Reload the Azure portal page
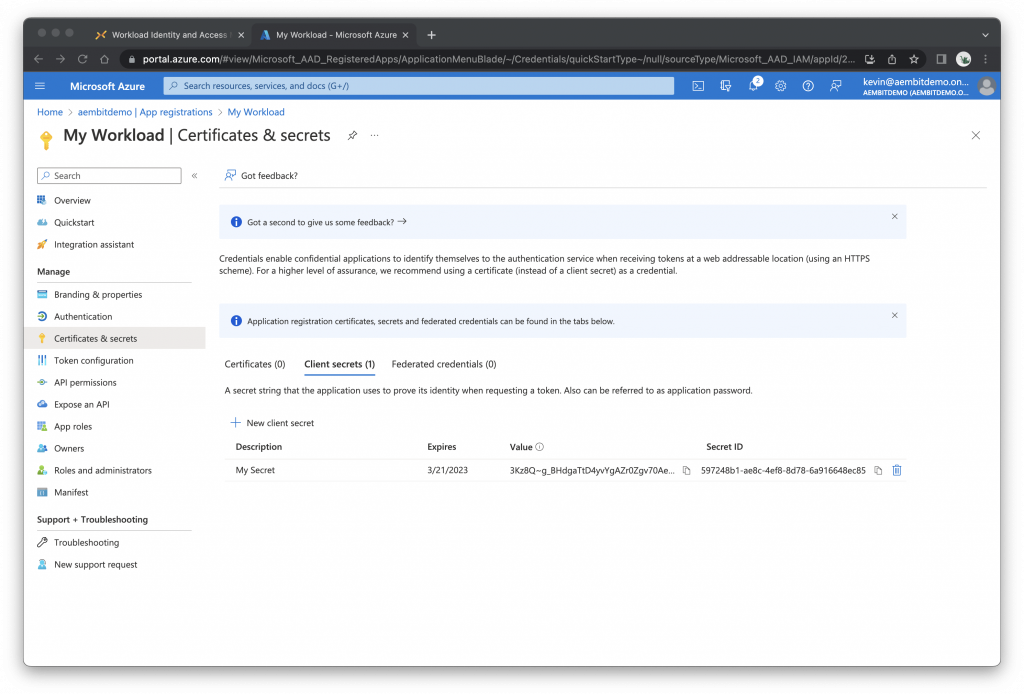The height and width of the screenshot is (695, 1024). (82, 59)
